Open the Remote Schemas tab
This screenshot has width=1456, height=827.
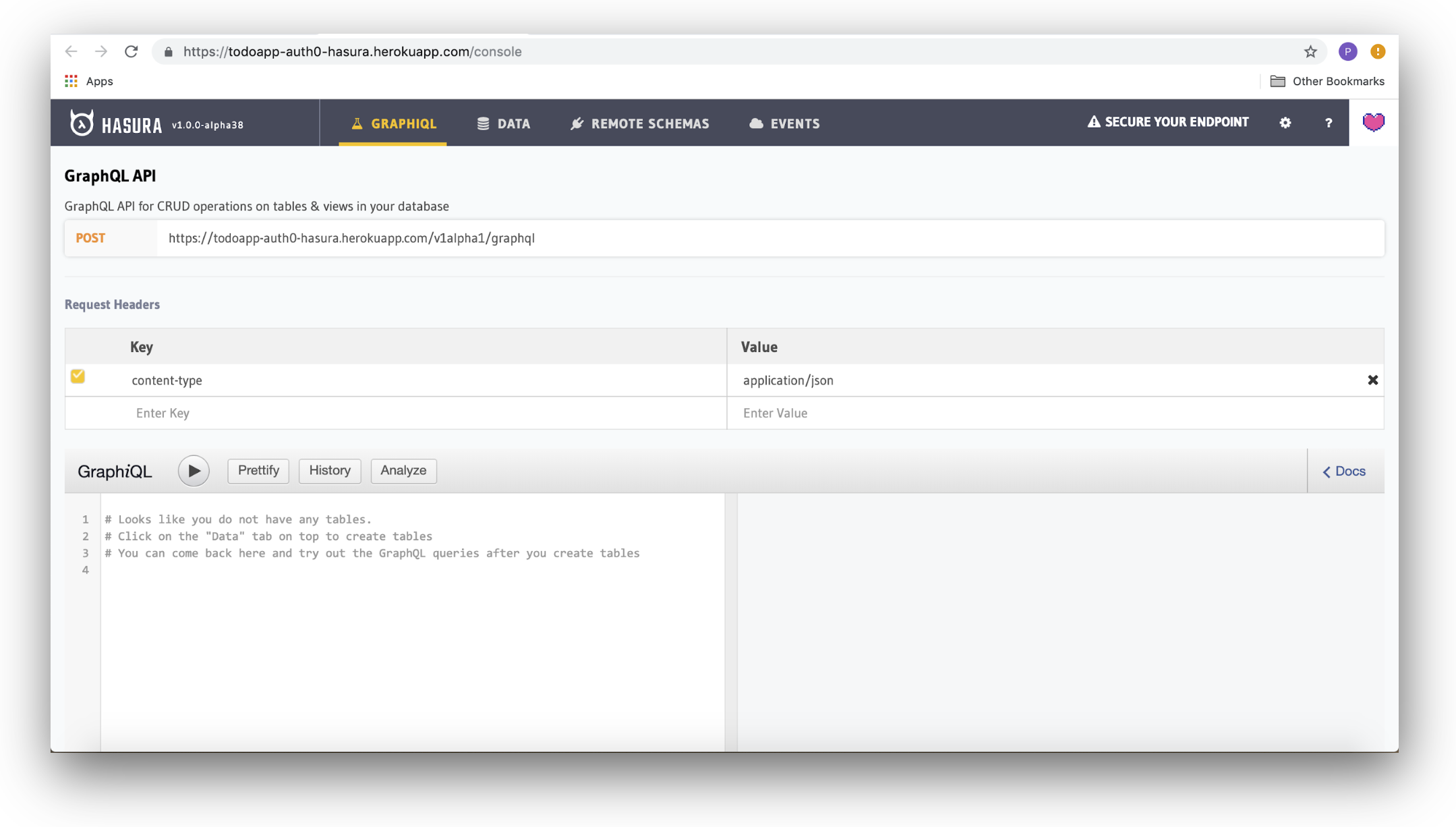coord(640,123)
